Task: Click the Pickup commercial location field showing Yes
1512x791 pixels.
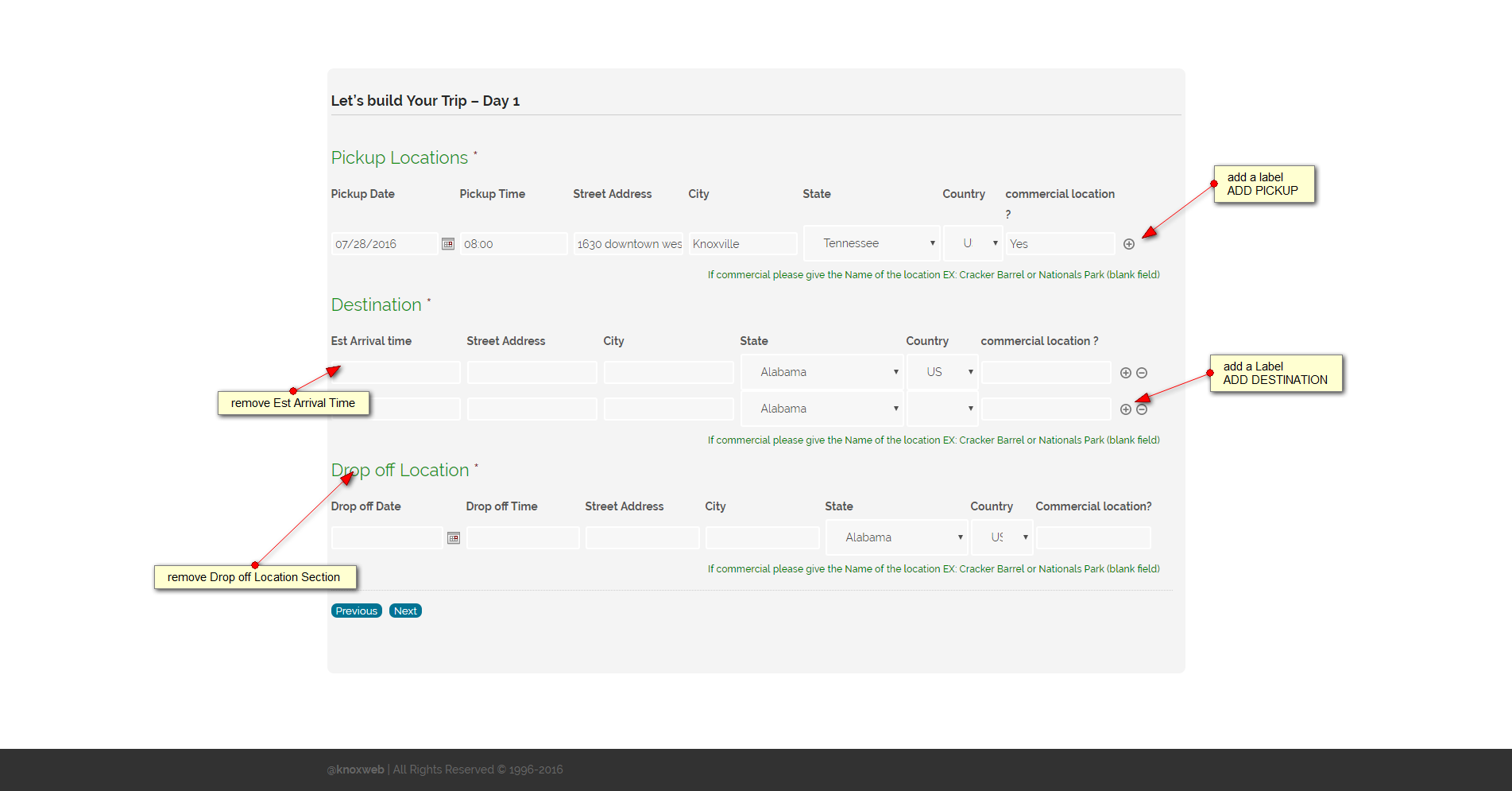Action: (x=1061, y=244)
